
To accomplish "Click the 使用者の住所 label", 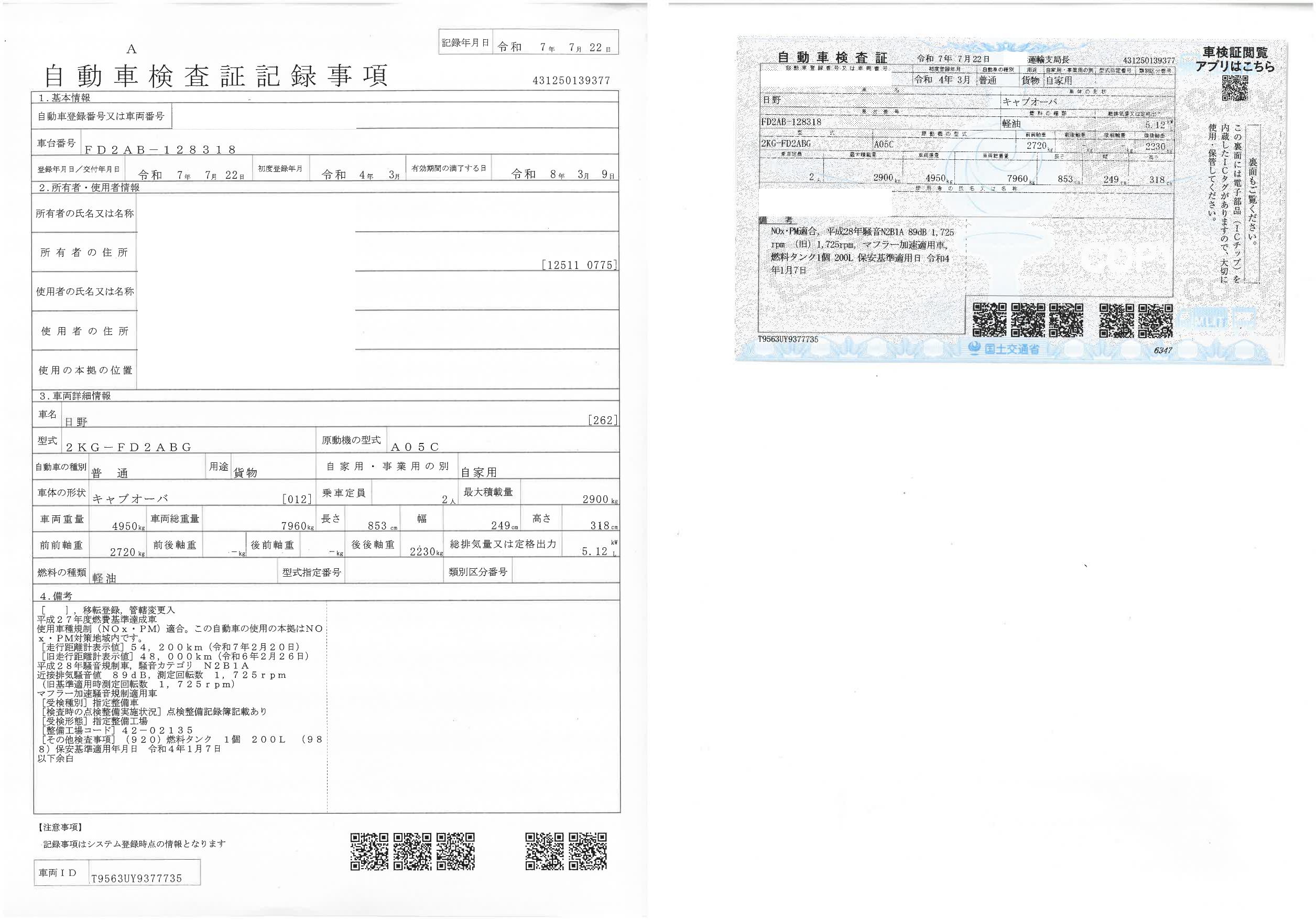I will (x=84, y=331).
